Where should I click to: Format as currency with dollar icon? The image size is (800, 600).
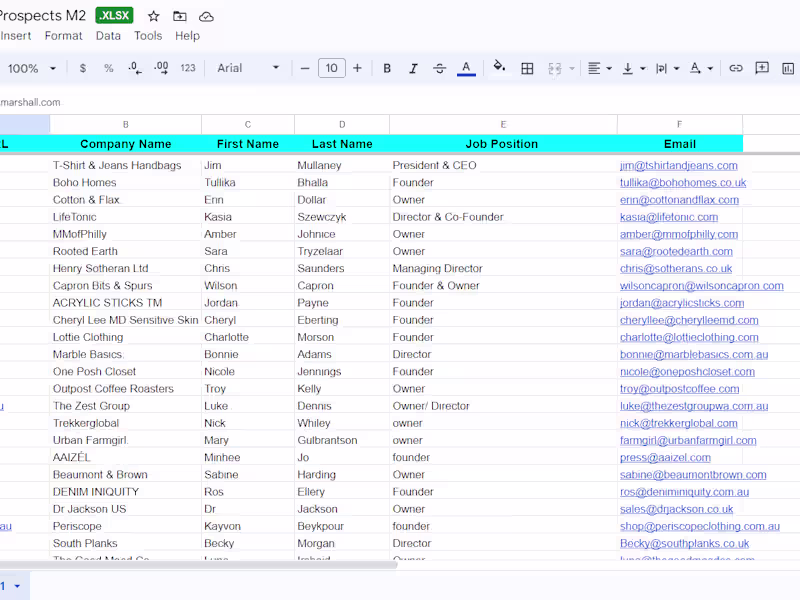coord(83,68)
